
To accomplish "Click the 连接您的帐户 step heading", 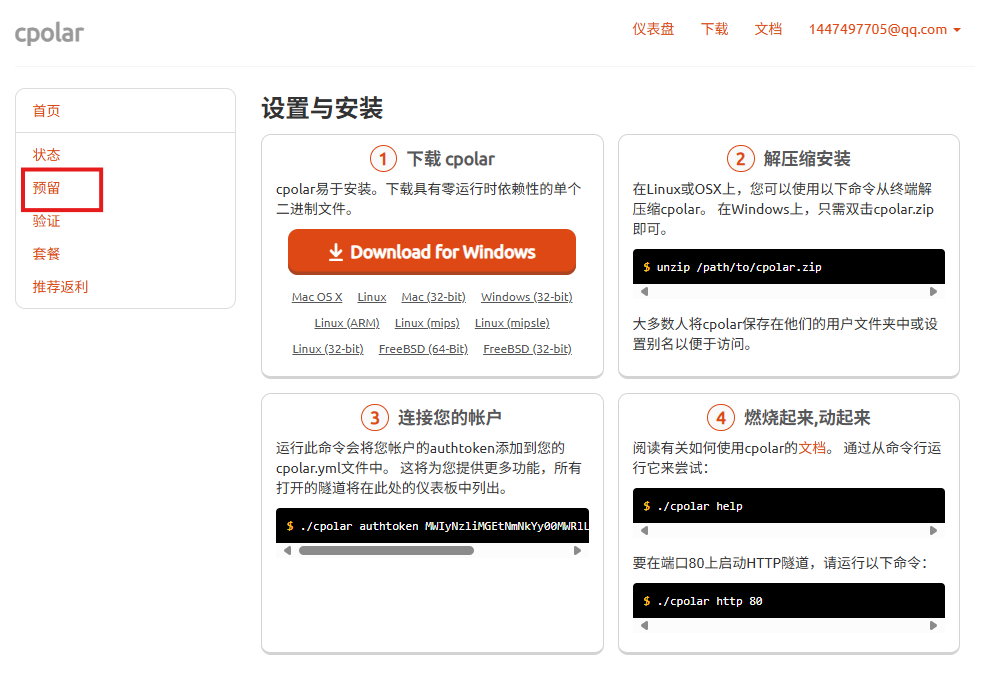I will tap(450, 417).
